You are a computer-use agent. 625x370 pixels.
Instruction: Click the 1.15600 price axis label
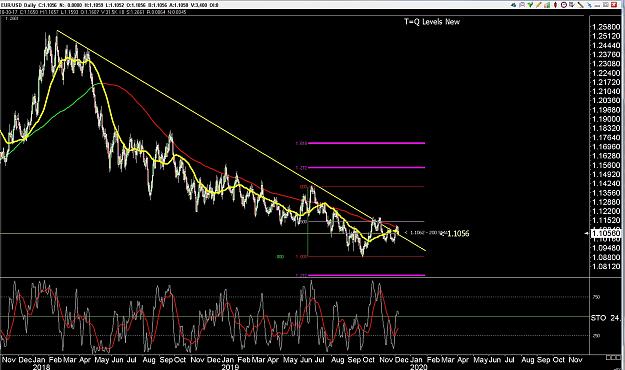click(x=606, y=165)
